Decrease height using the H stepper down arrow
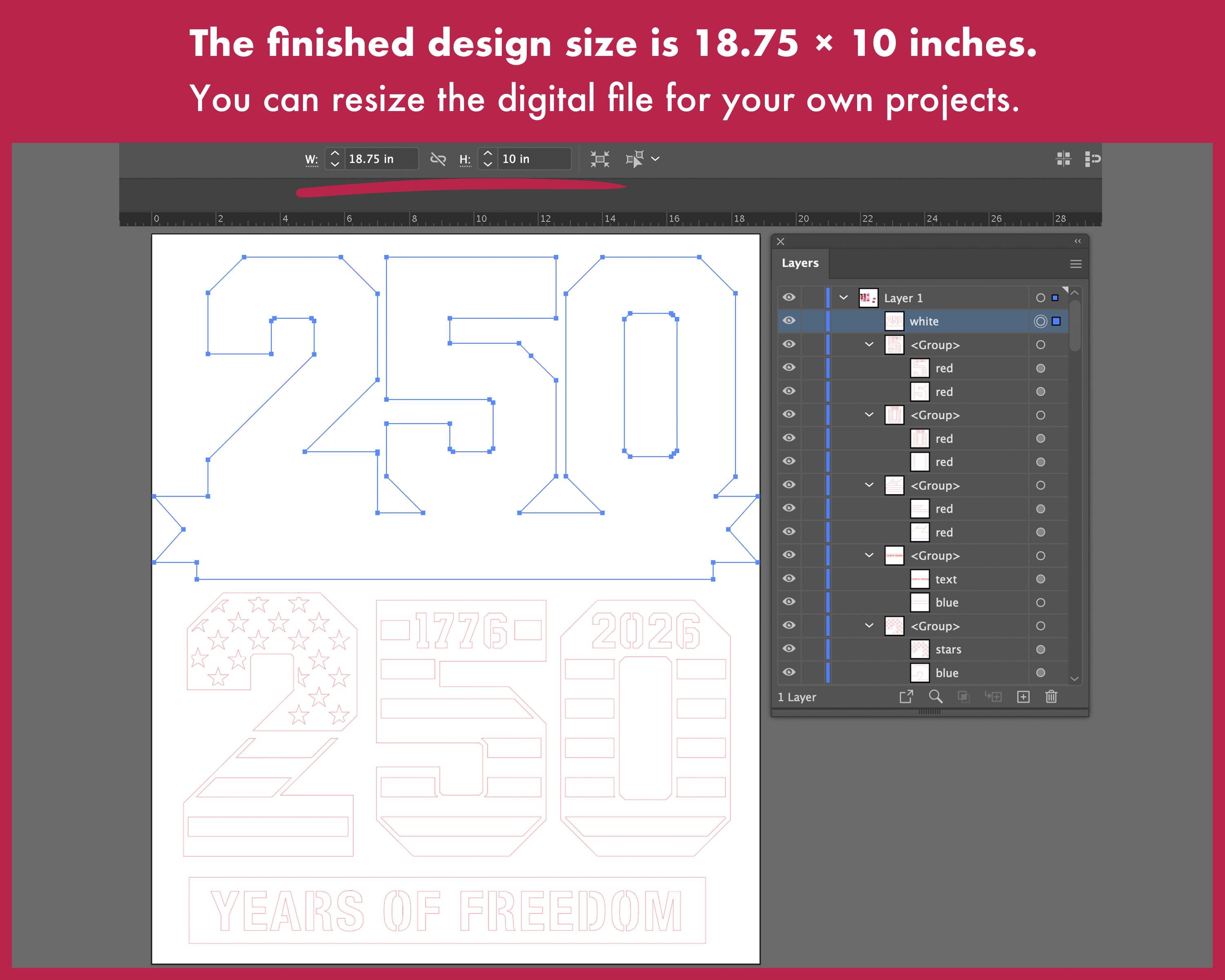 [488, 164]
